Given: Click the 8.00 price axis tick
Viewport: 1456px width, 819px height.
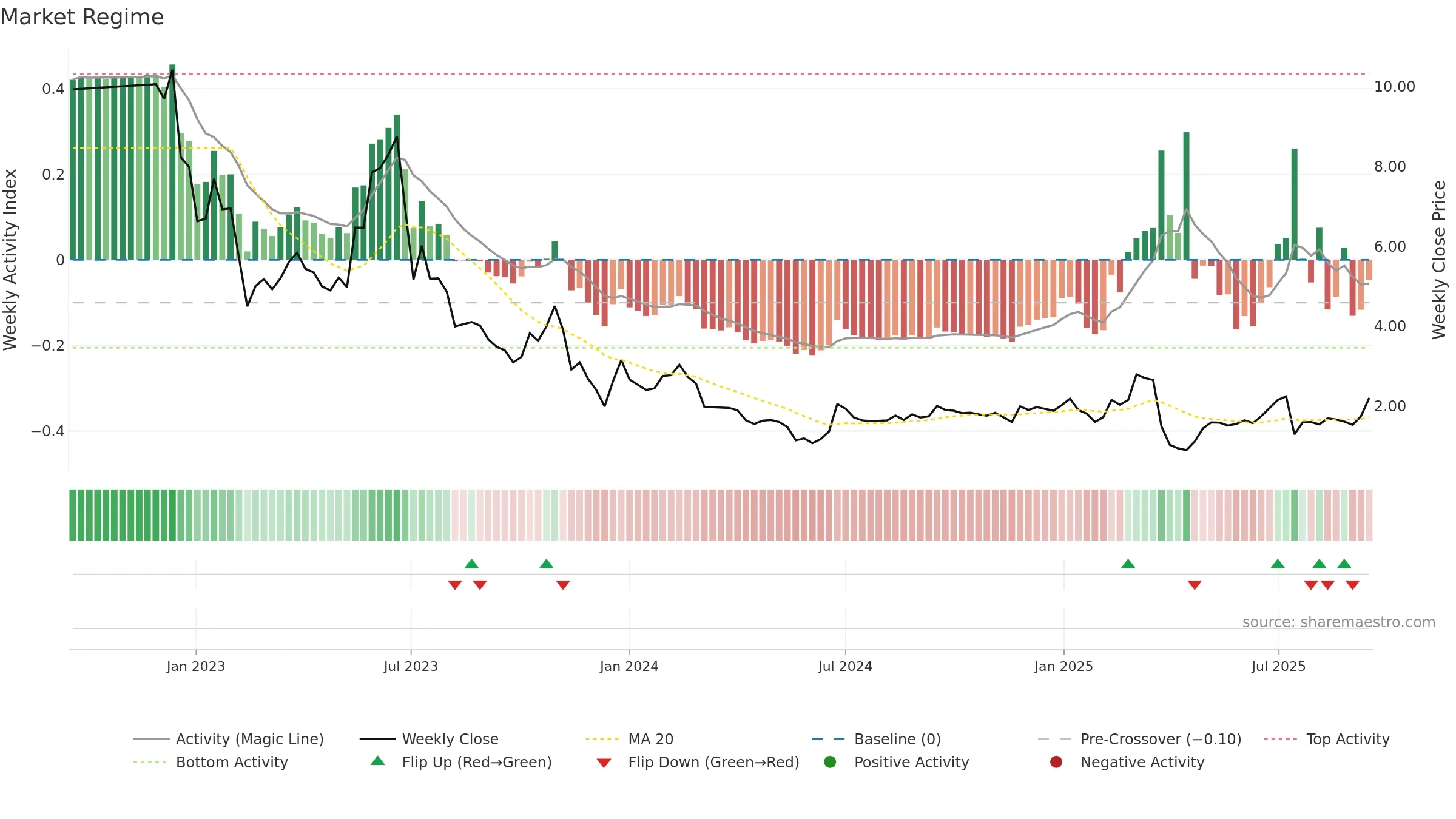Looking at the screenshot, I should pos(1390,167).
